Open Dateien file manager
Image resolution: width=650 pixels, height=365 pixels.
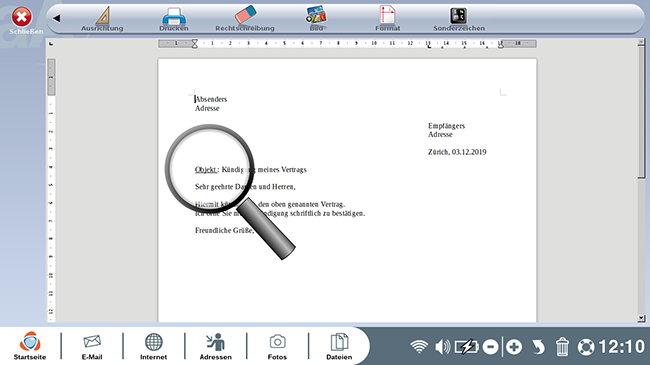coord(339,346)
